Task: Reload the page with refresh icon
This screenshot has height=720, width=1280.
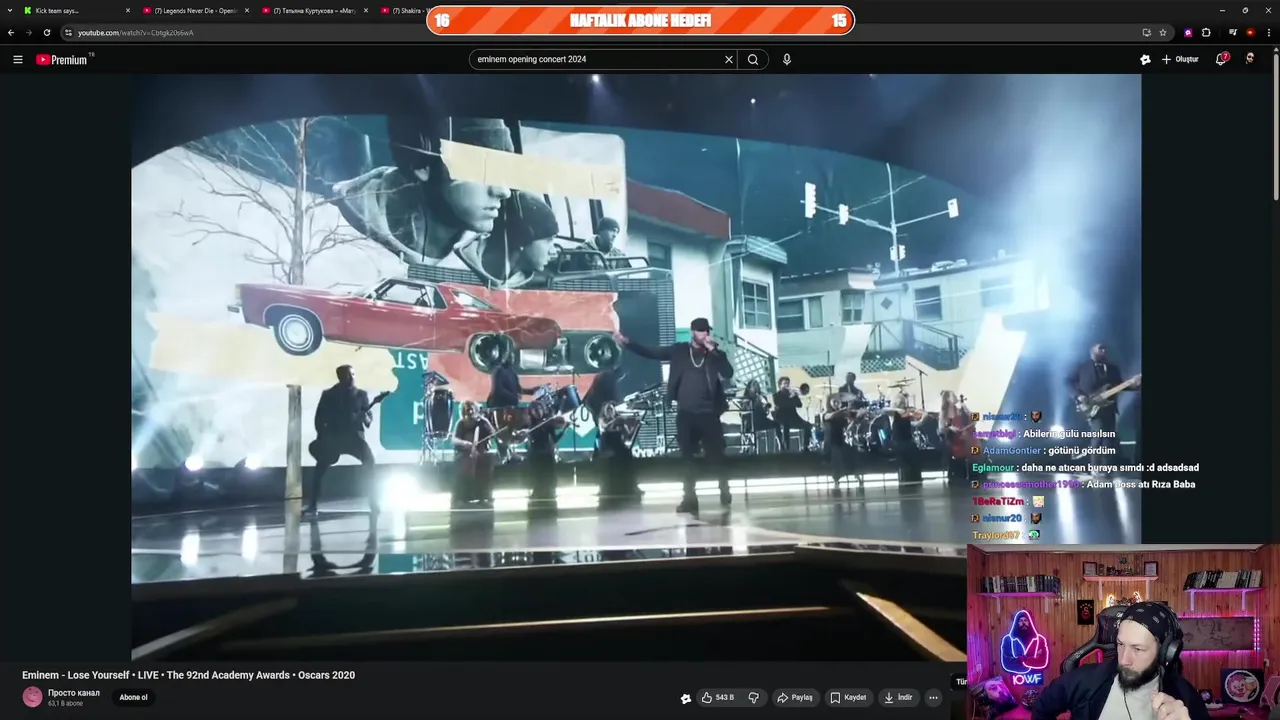Action: pyautogui.click(x=46, y=32)
